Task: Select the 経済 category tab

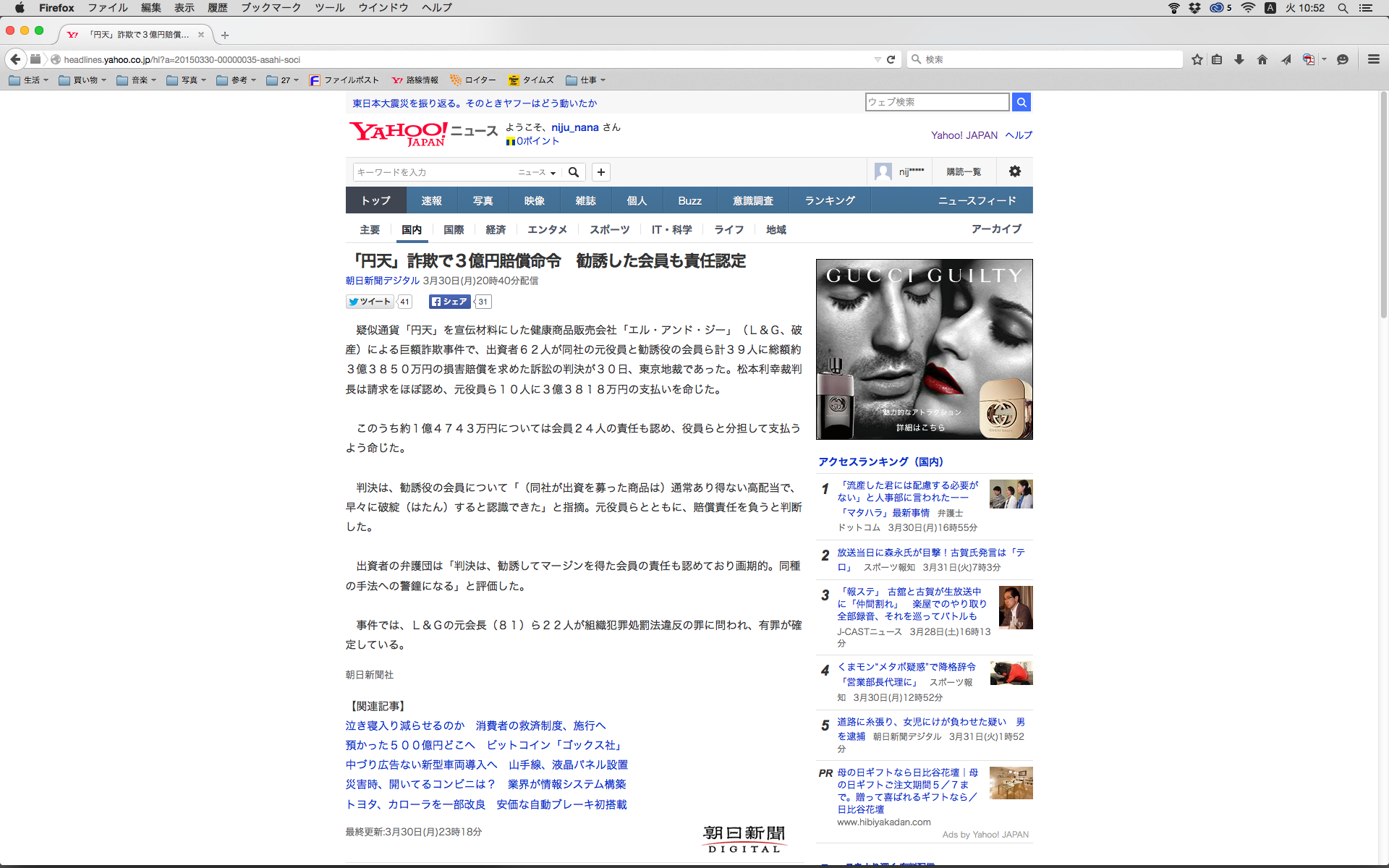Action: (496, 229)
